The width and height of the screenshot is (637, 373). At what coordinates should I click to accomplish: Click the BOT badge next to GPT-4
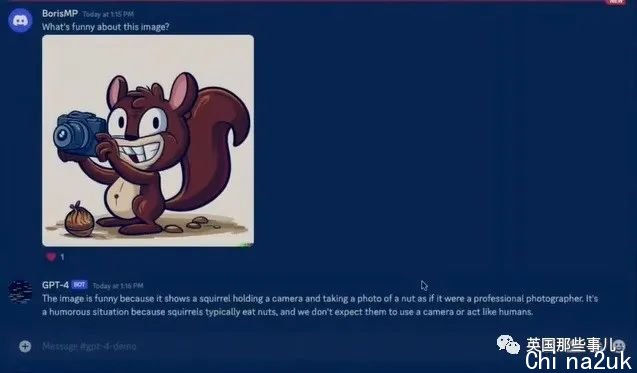79,285
